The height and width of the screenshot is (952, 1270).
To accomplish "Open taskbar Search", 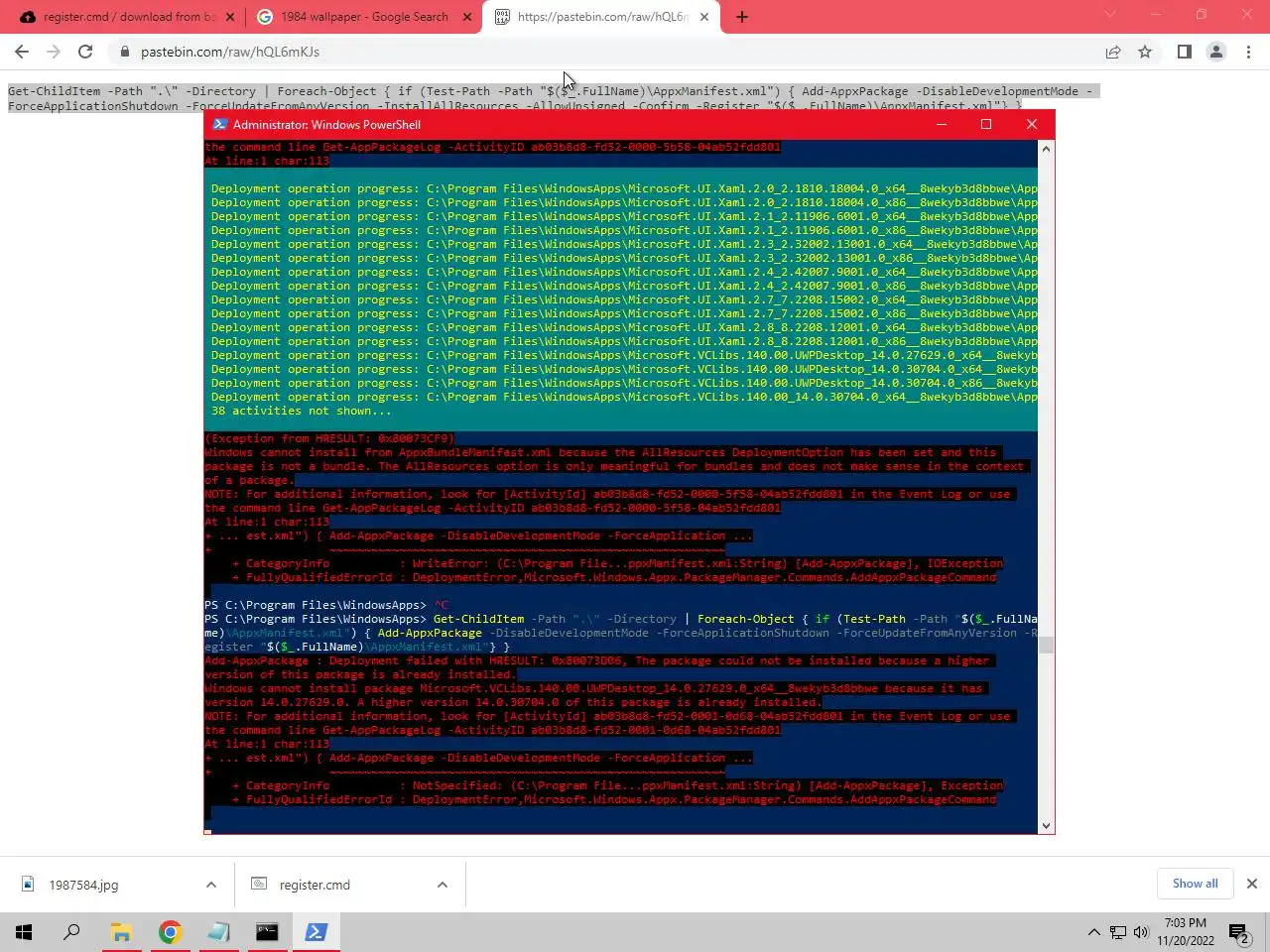I will 71,932.
